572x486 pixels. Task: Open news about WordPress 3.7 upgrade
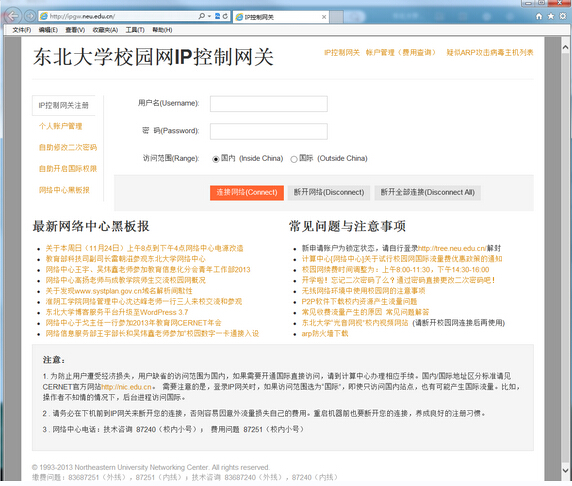(x=117, y=312)
